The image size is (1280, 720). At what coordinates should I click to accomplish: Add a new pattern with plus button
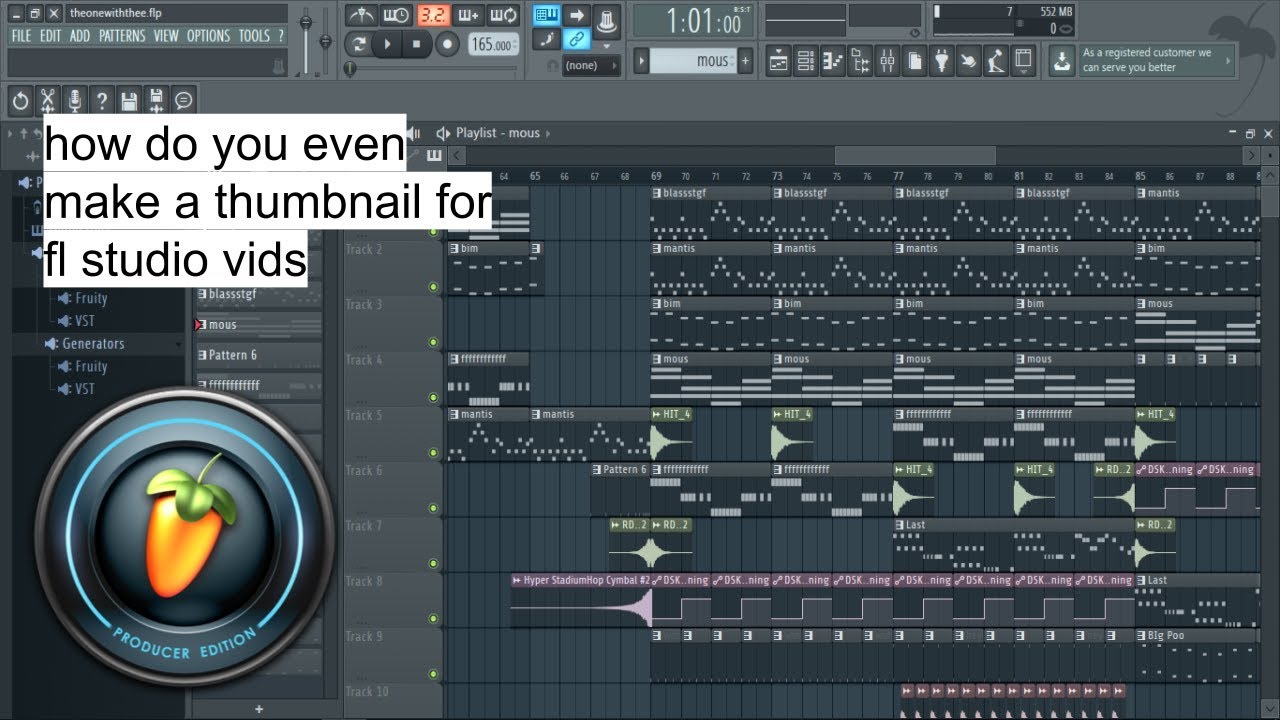point(745,61)
